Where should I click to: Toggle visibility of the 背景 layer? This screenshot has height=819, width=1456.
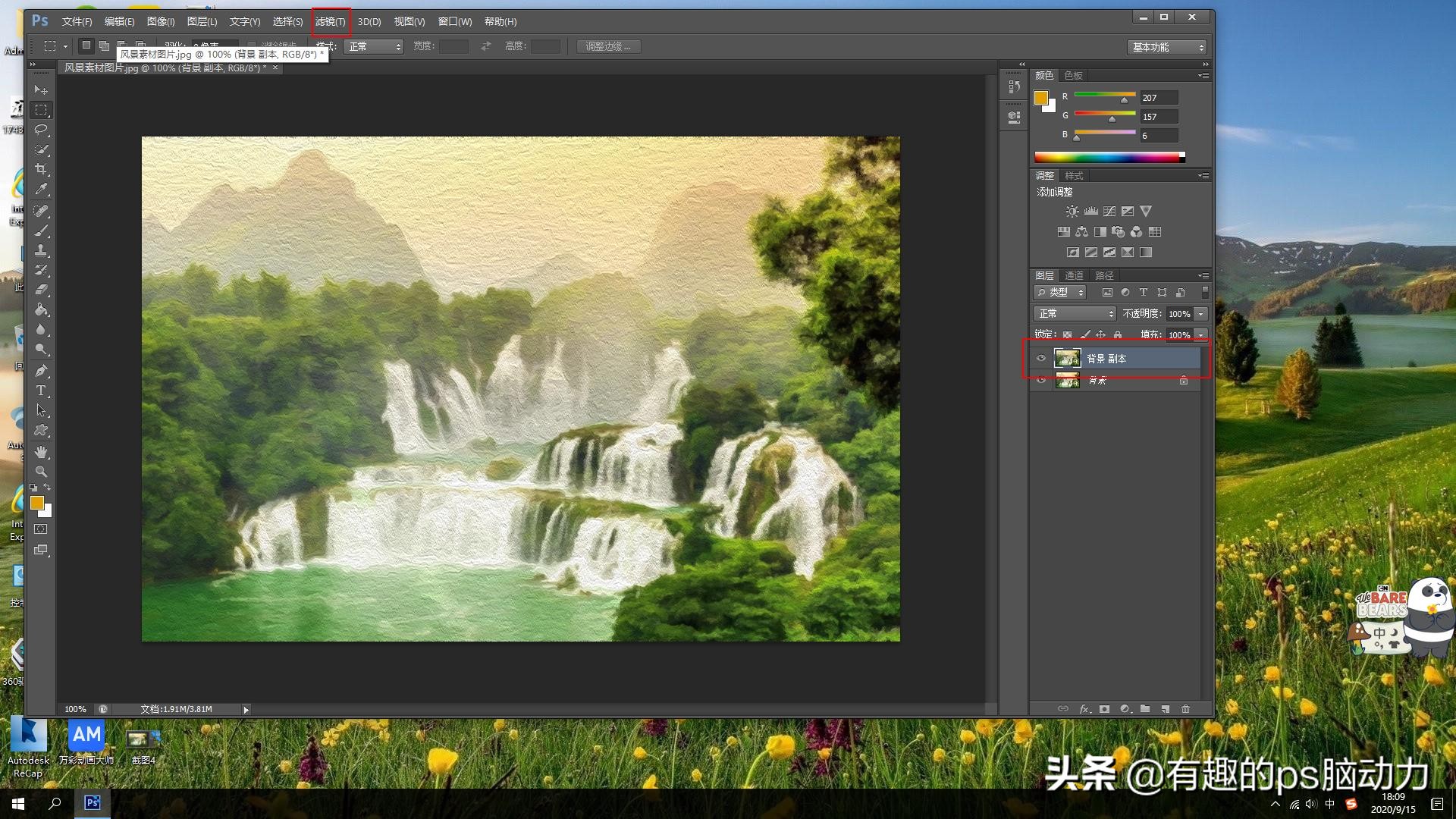[x=1041, y=380]
